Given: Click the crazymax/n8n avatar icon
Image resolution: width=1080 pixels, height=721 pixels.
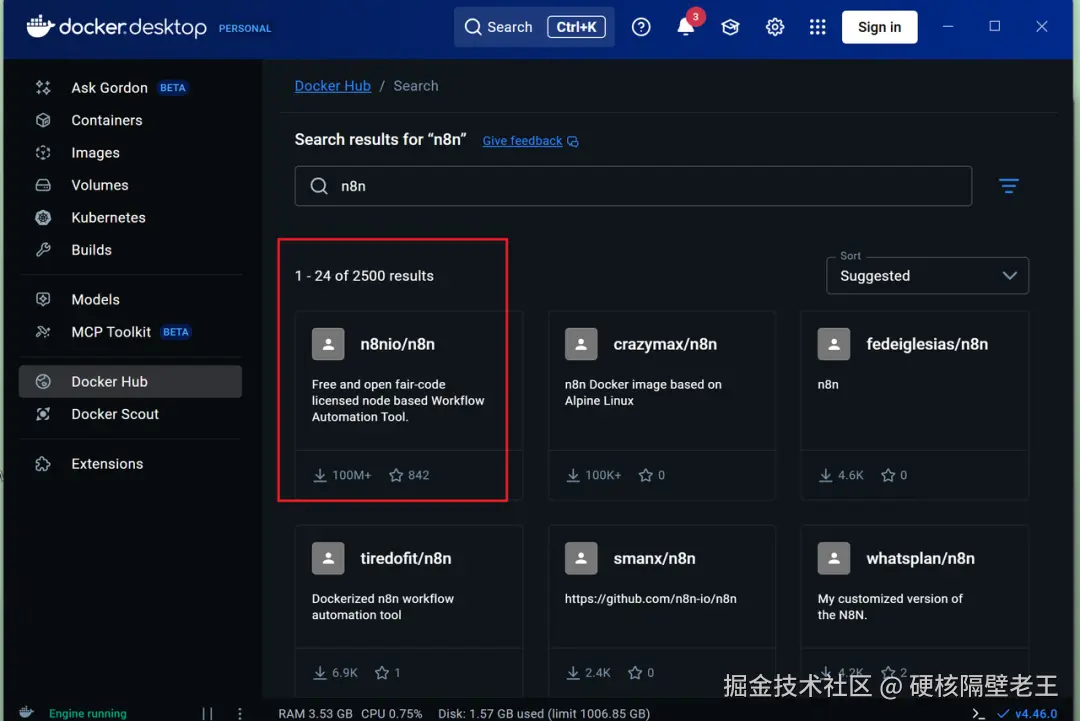Looking at the screenshot, I should 581,344.
